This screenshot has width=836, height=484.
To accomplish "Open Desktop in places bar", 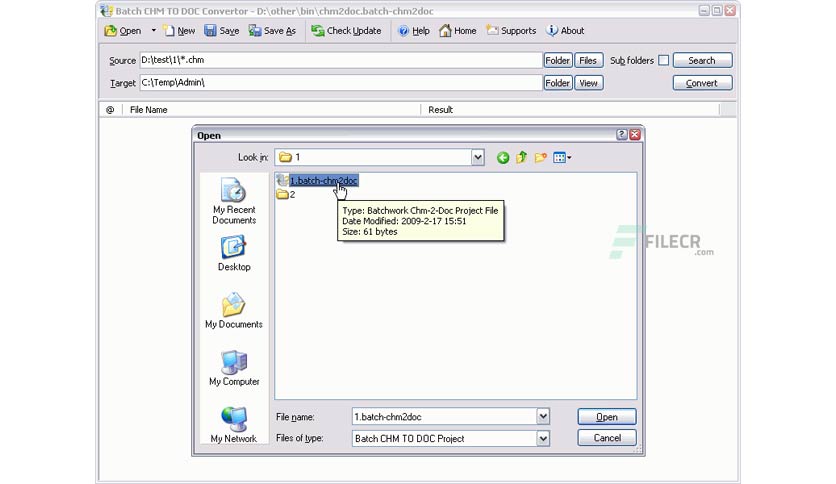I will [234, 254].
